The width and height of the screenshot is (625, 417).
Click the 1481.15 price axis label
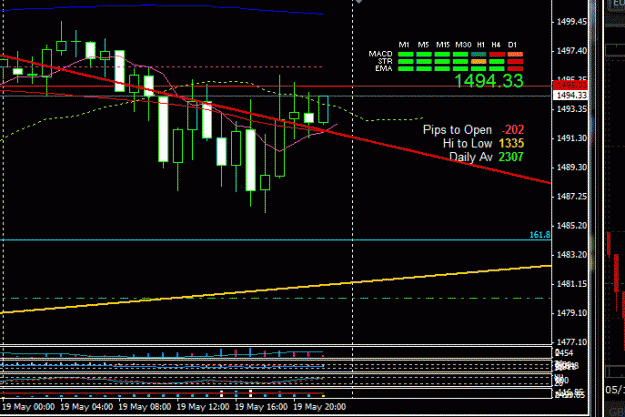click(572, 284)
